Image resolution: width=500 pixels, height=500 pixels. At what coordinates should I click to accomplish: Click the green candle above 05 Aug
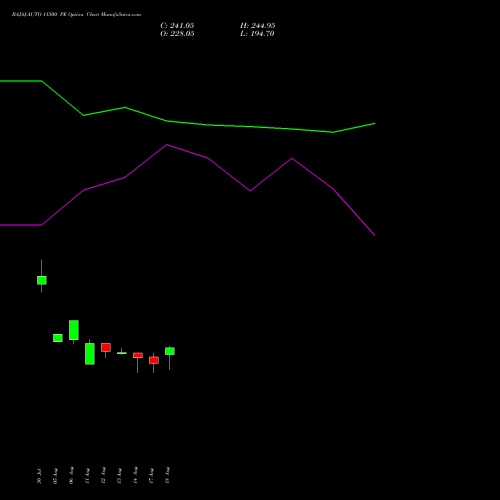pyautogui.click(x=58, y=338)
